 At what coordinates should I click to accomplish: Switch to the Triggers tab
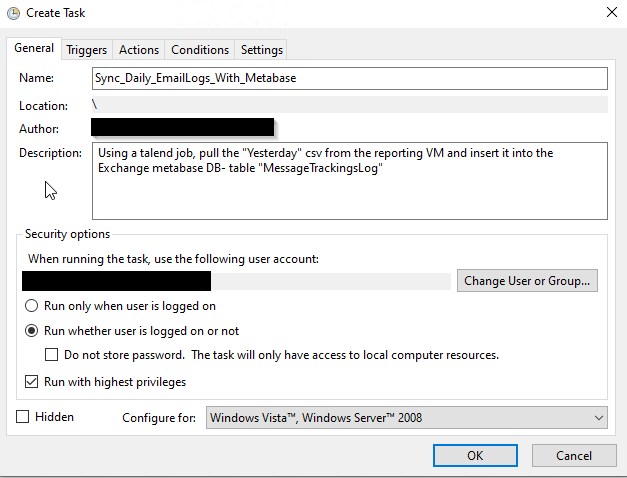pyautogui.click(x=86, y=50)
